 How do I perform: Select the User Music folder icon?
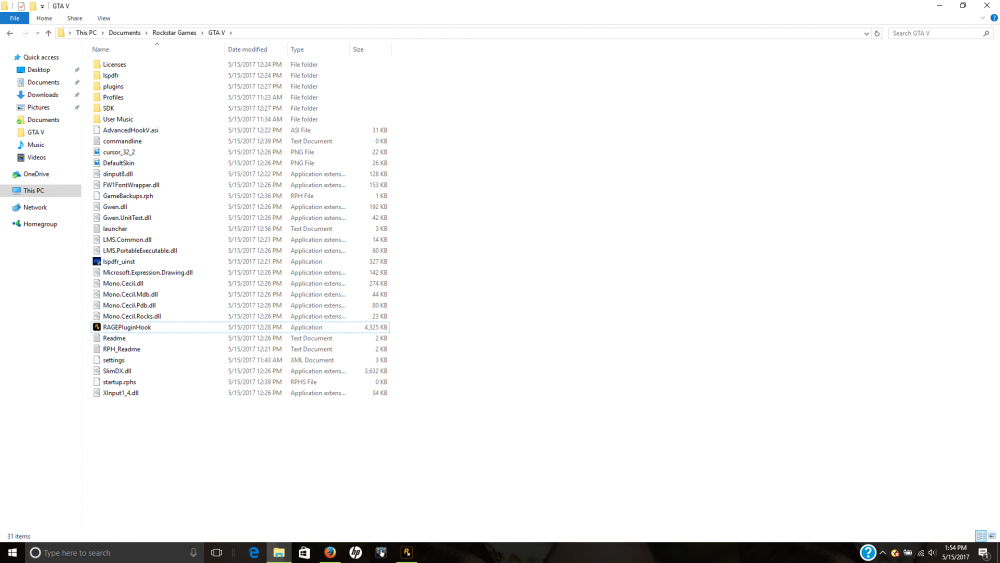97,119
